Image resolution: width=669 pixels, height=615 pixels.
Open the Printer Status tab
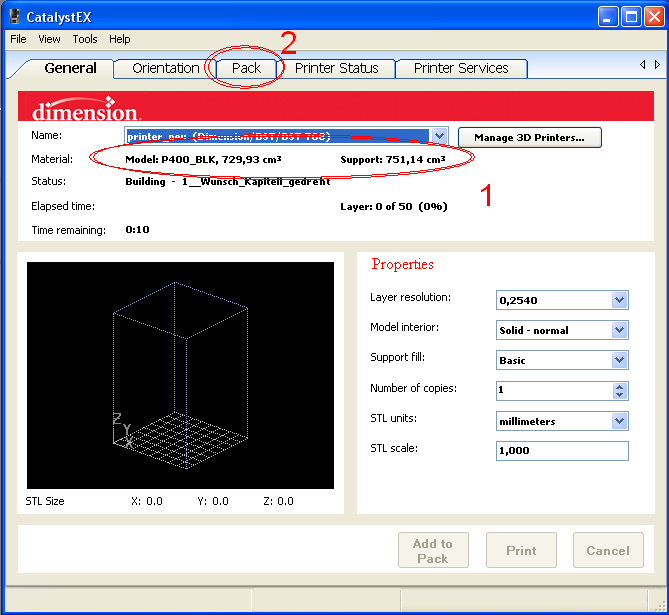336,68
